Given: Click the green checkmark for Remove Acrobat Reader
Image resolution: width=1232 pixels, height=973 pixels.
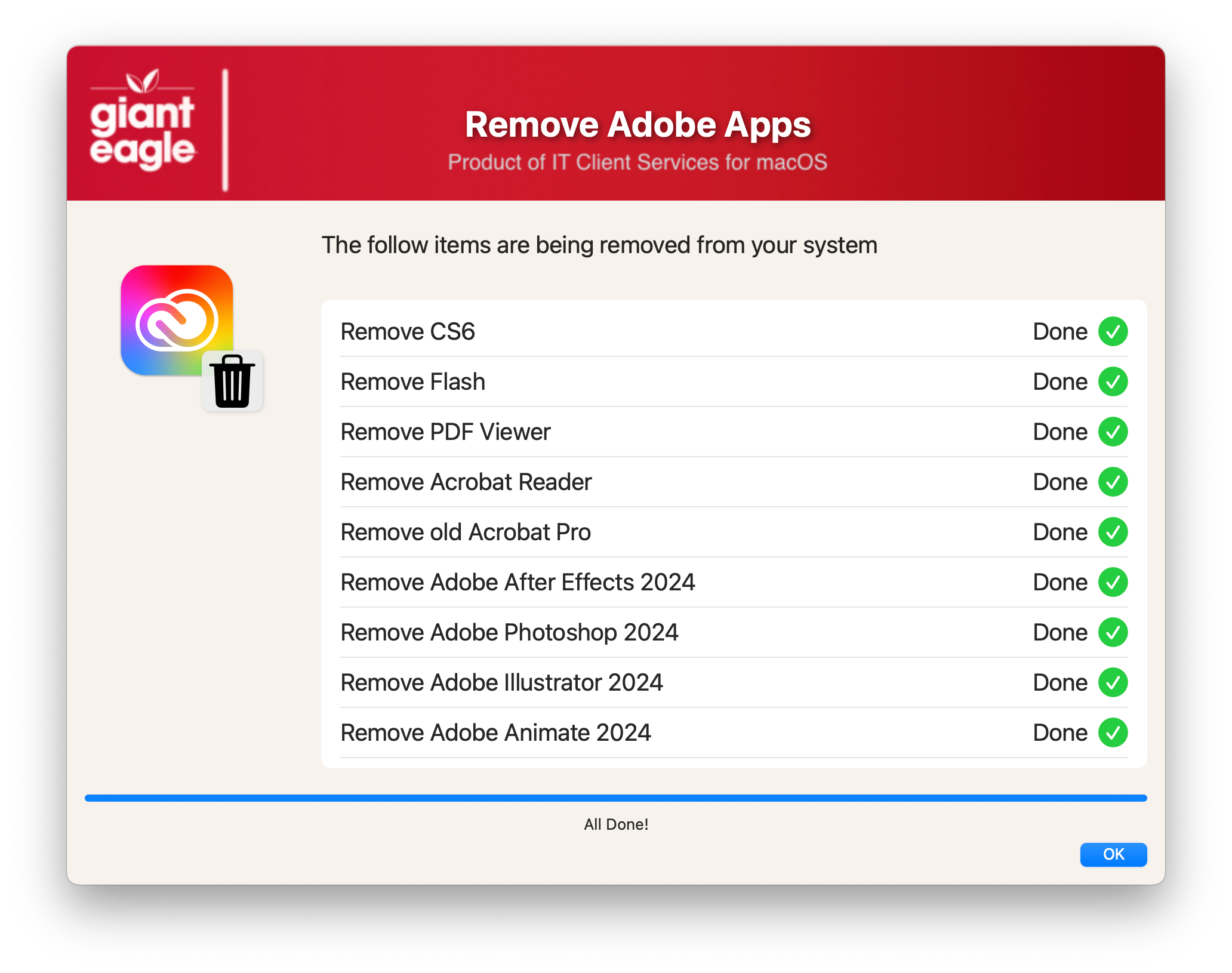Looking at the screenshot, I should coord(1113,482).
